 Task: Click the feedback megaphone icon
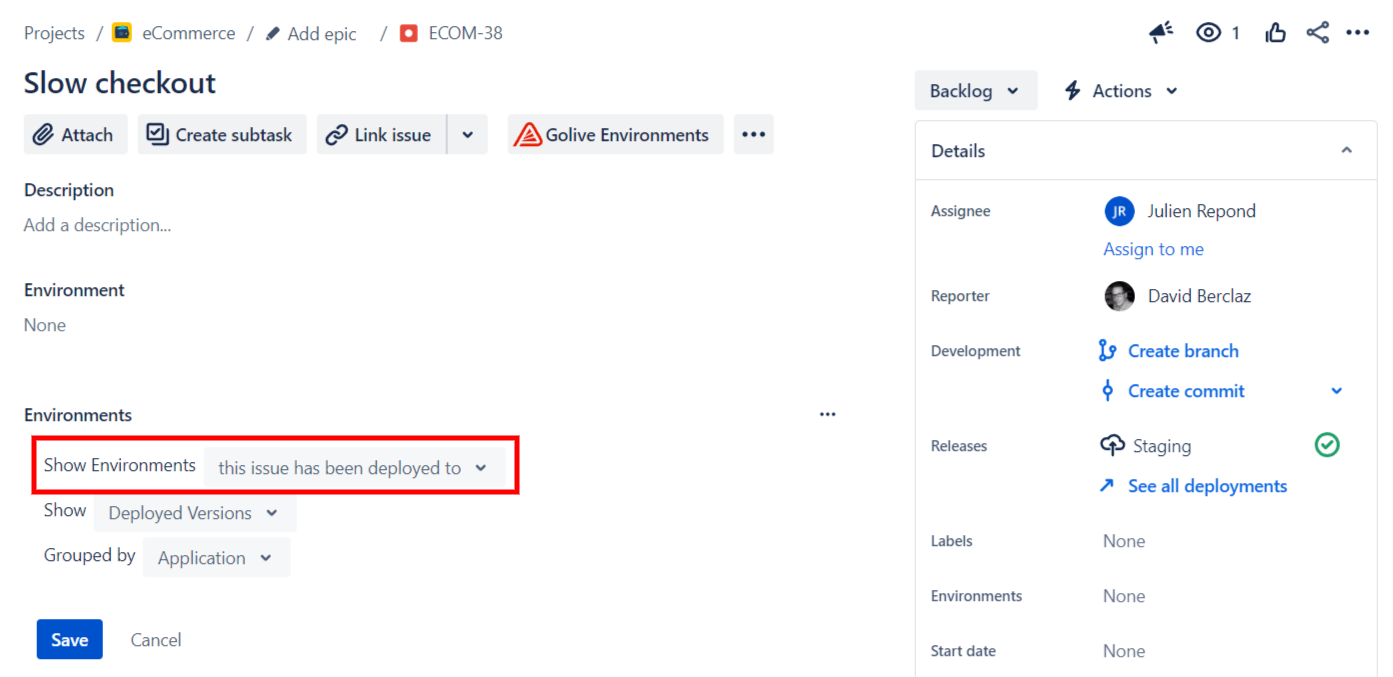point(1161,33)
